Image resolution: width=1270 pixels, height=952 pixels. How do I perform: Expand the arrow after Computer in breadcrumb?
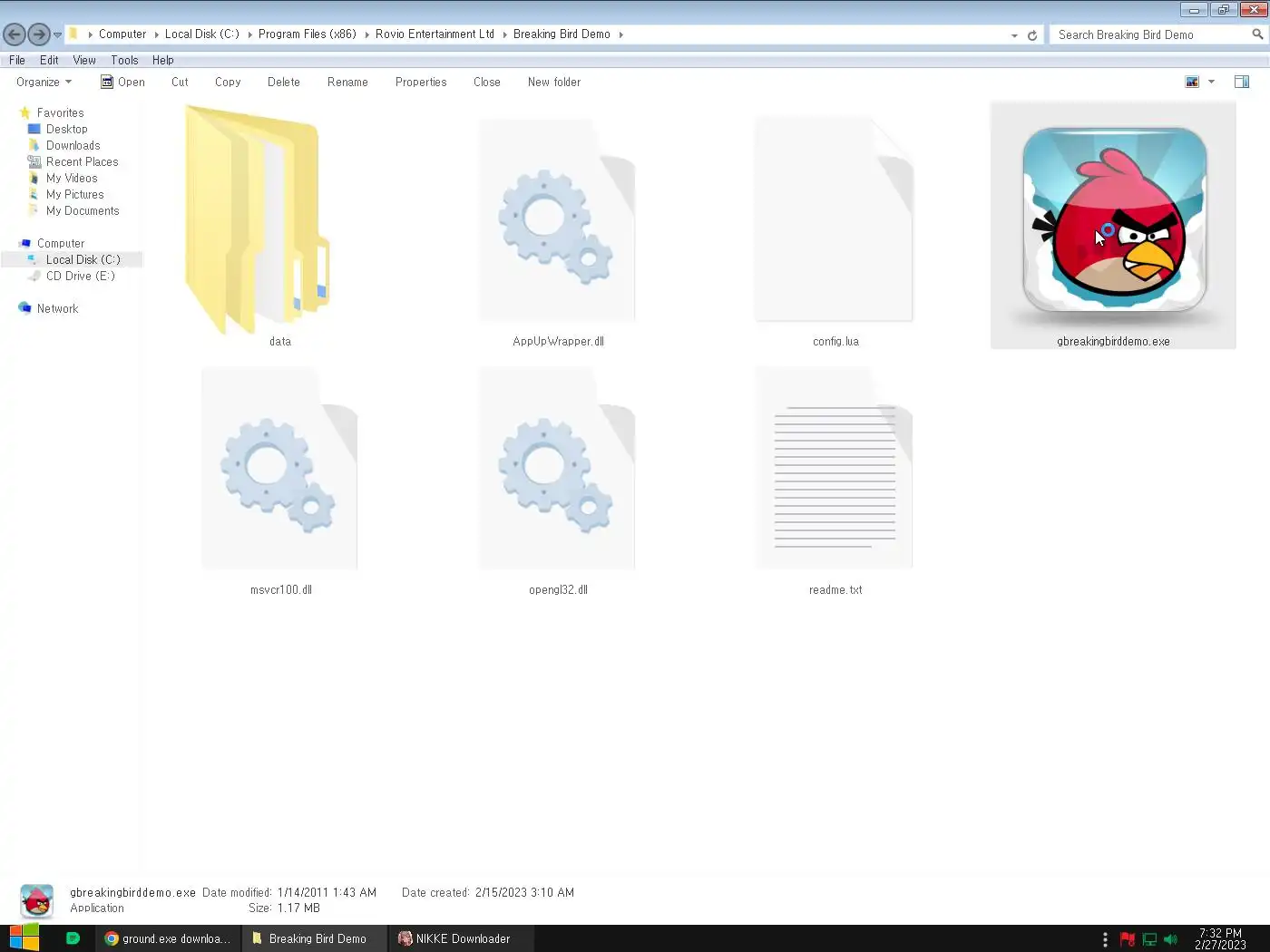pos(156,34)
